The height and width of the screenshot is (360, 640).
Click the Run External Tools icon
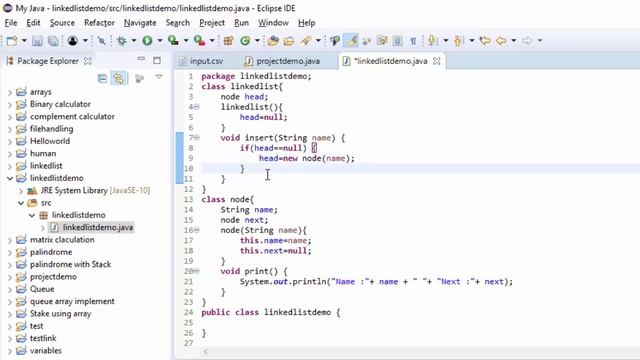199,40
